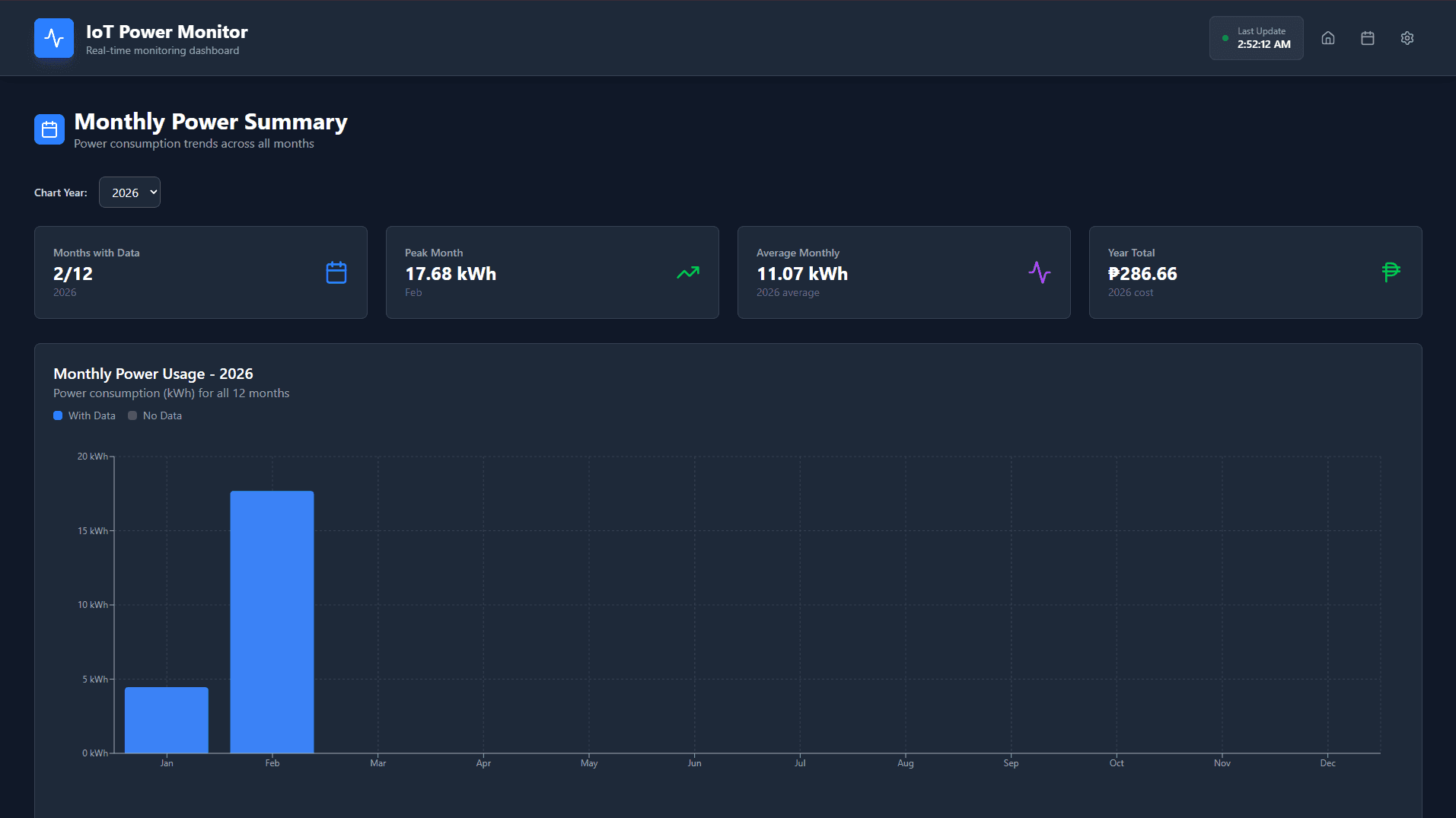The image size is (1456, 818).
Task: Click the Dec axis label
Action: click(1328, 763)
